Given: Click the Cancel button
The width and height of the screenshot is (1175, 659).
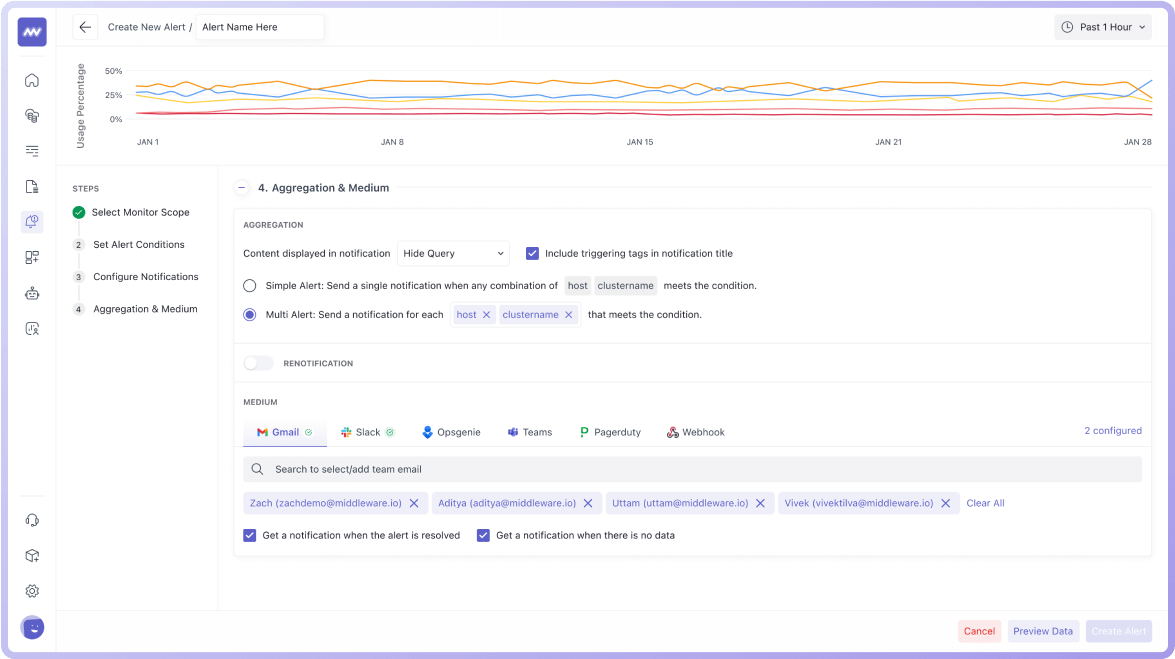Looking at the screenshot, I should pos(979,631).
